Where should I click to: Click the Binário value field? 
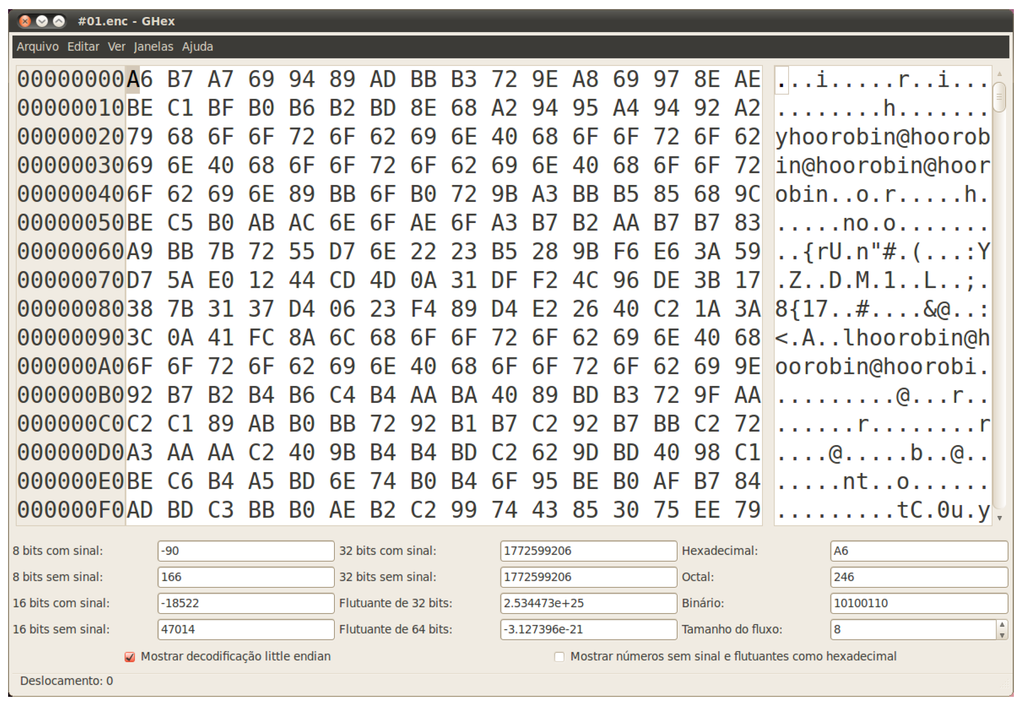pos(918,603)
